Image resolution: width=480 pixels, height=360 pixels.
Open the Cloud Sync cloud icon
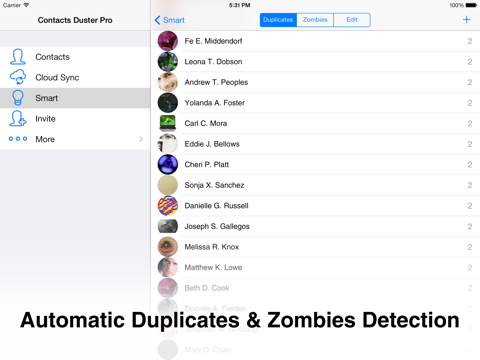tap(18, 77)
